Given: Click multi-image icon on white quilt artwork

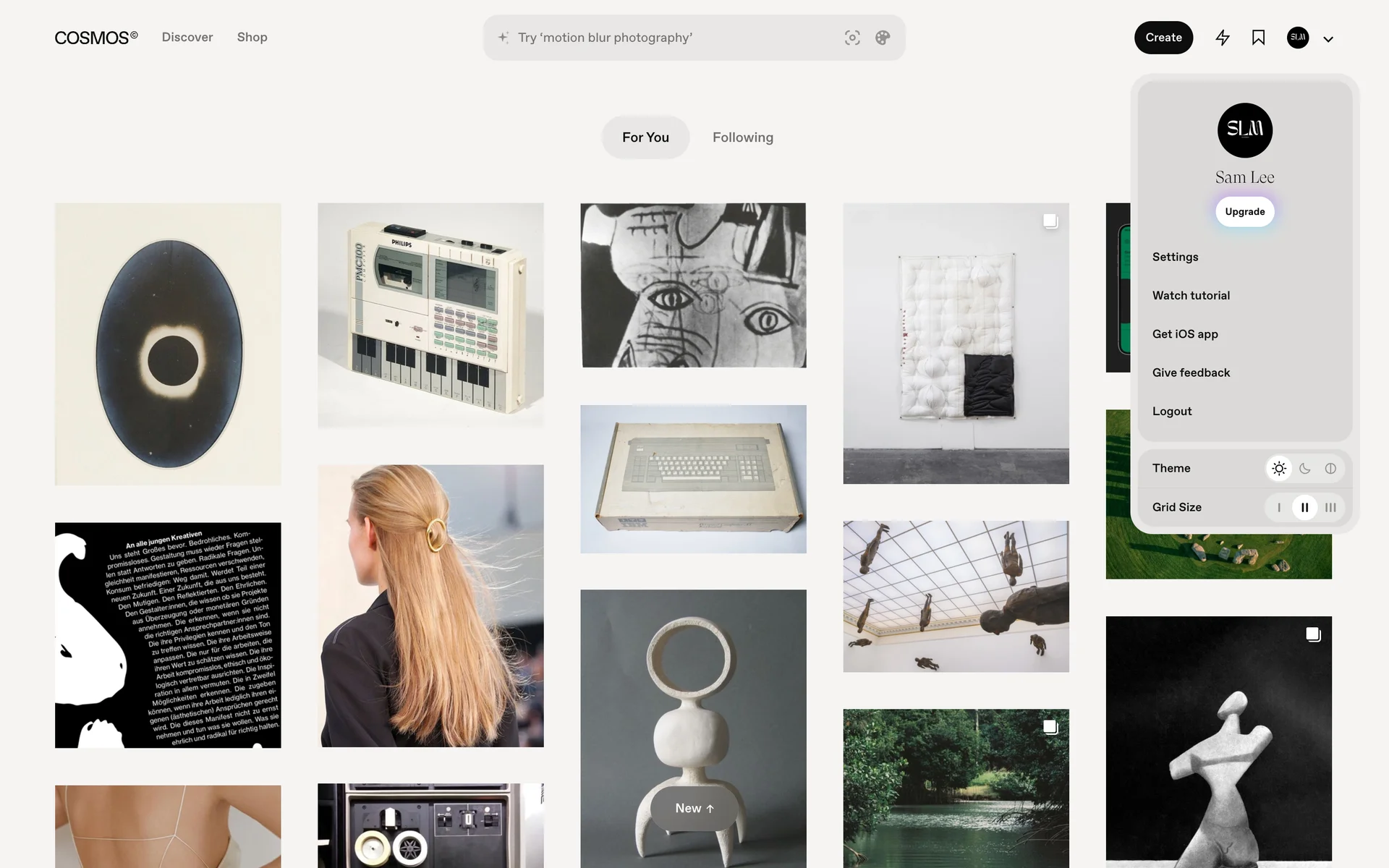Looking at the screenshot, I should pyautogui.click(x=1050, y=221).
